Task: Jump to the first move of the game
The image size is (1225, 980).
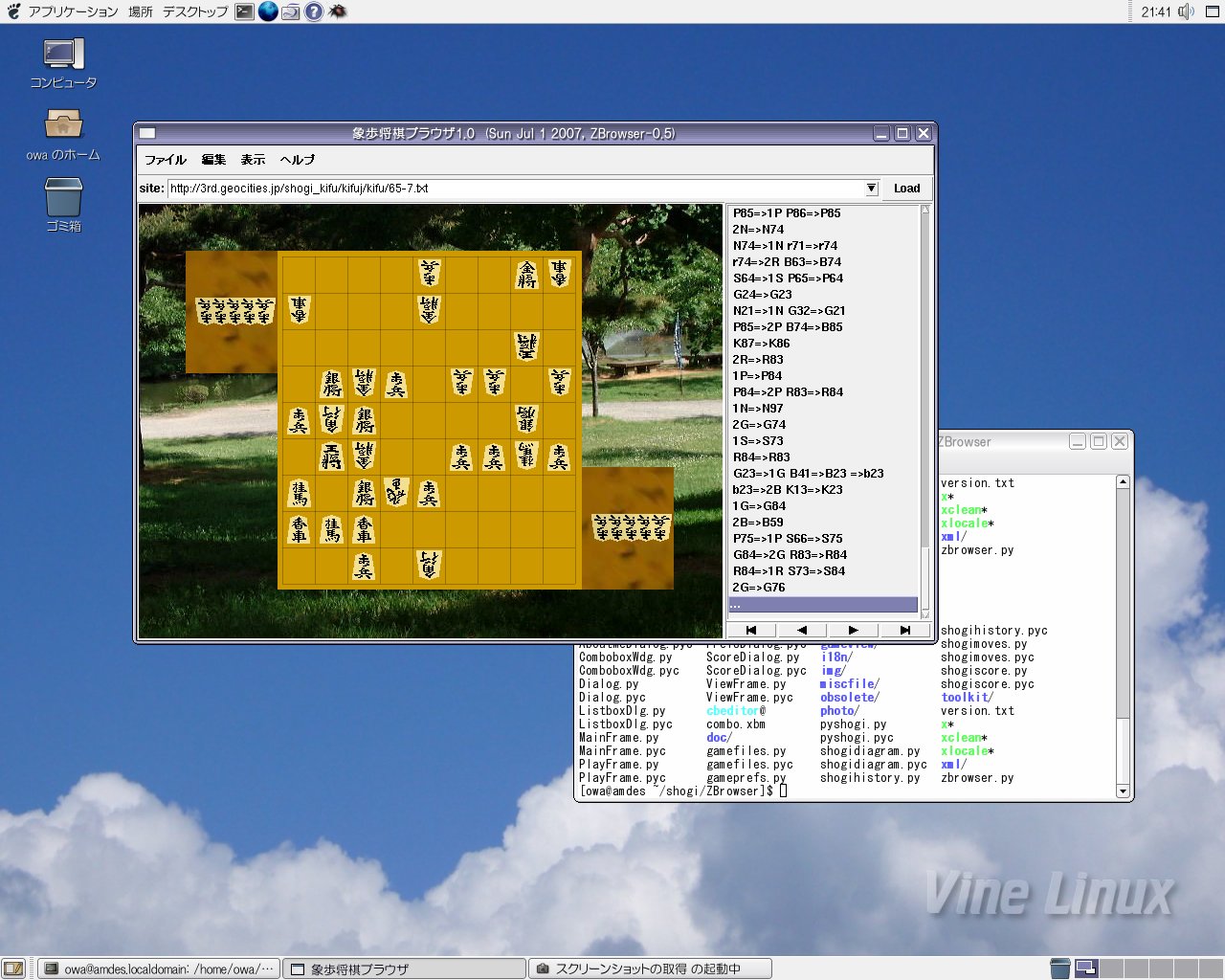Action: 751,630
